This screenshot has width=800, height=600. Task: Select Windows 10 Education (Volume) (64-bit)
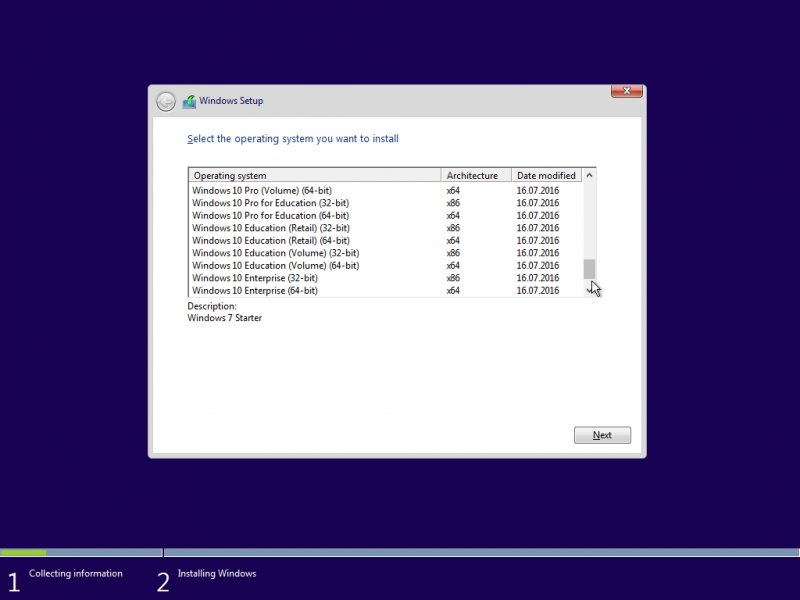386,265
